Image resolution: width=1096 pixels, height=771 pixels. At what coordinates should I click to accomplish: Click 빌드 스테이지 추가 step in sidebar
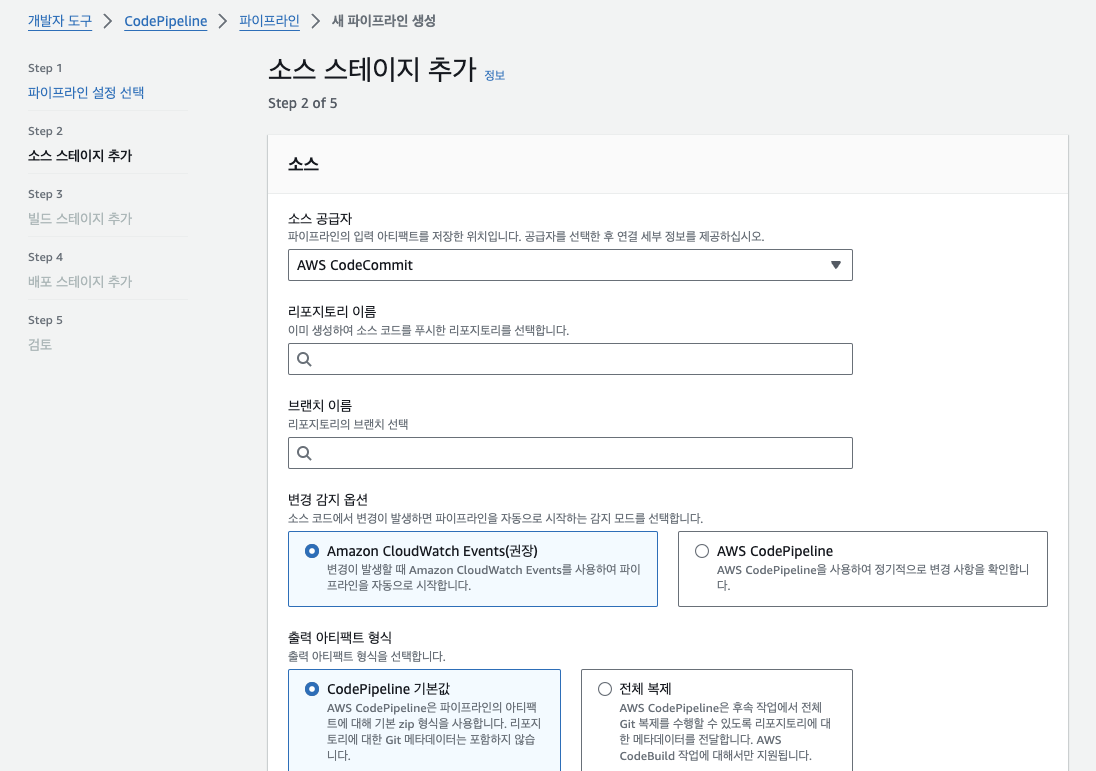click(x=80, y=218)
